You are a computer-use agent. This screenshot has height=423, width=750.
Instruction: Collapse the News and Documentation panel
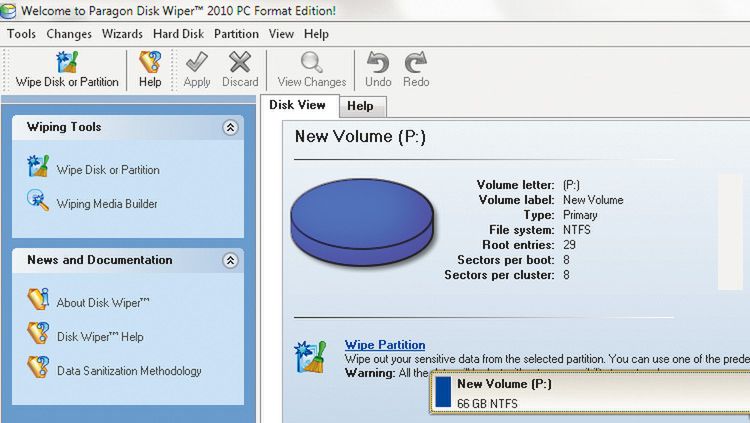[x=230, y=260]
